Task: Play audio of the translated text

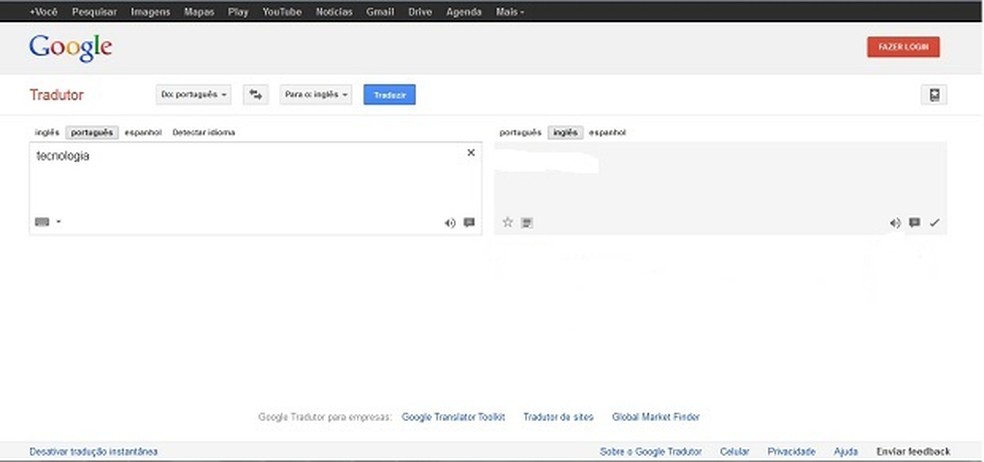Action: coord(895,223)
